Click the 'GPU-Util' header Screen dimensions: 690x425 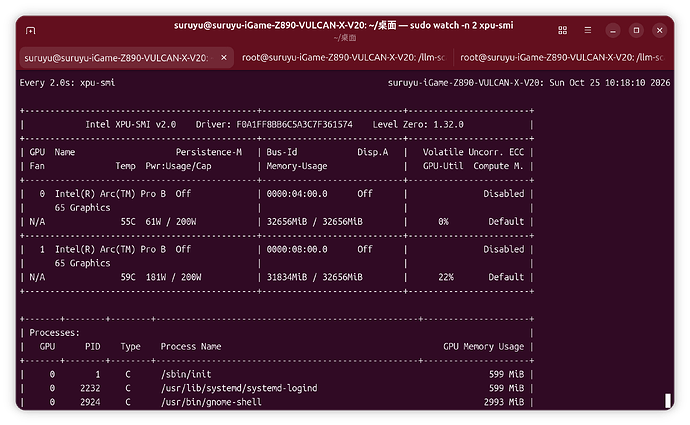(x=443, y=166)
